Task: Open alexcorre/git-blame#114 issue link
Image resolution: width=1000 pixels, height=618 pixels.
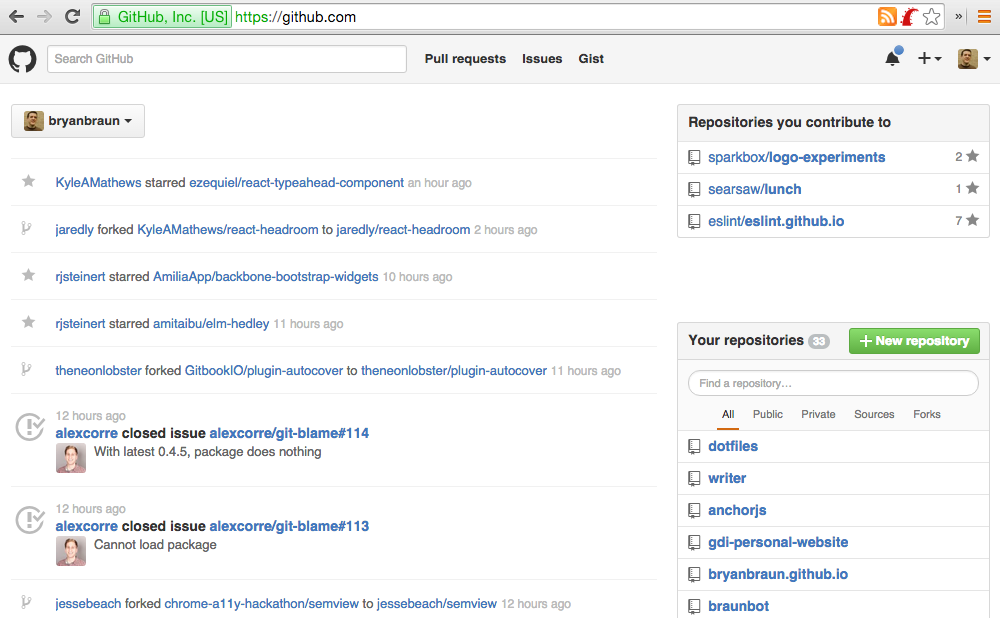Action: point(289,433)
